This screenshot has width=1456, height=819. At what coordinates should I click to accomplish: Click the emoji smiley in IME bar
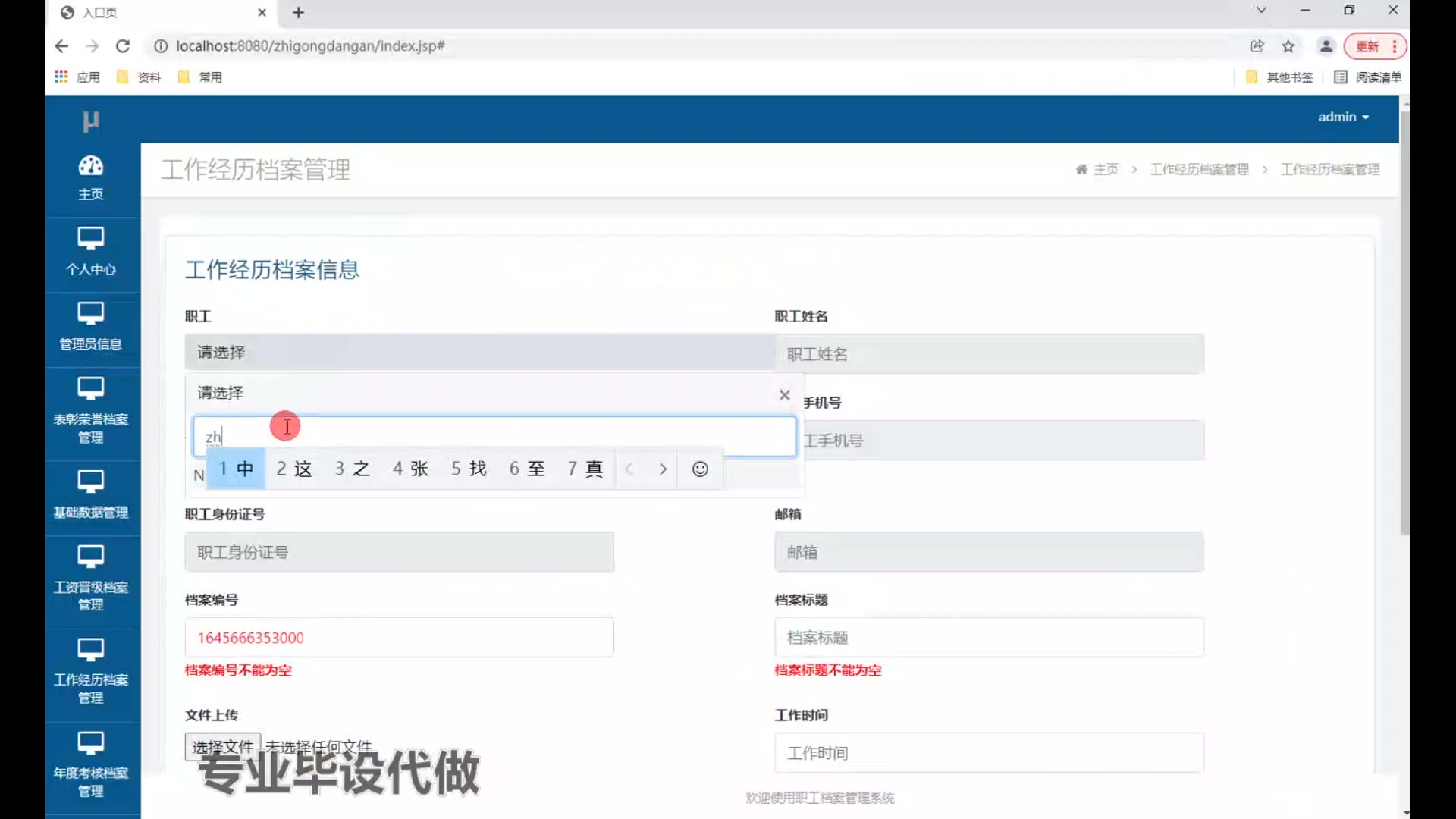pyautogui.click(x=700, y=469)
